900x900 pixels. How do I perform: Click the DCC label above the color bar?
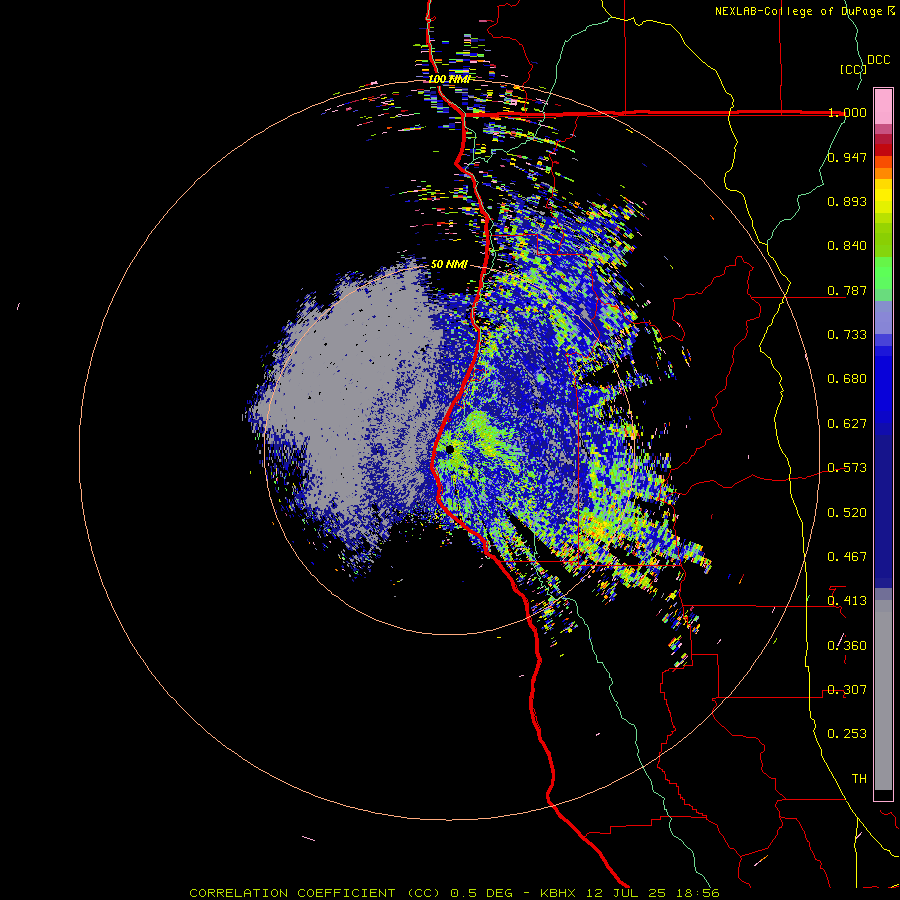pos(878,60)
